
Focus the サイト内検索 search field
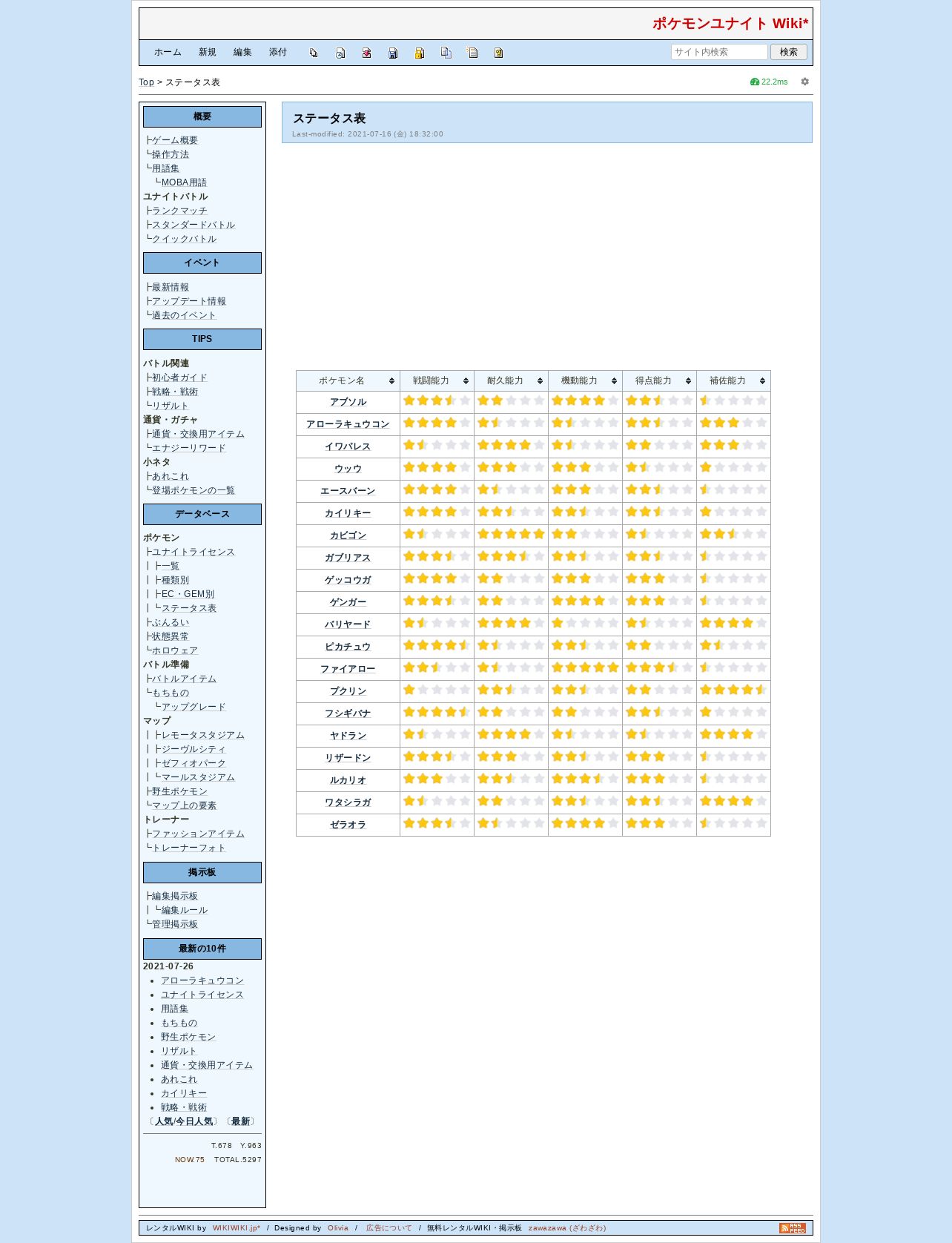pos(719,52)
